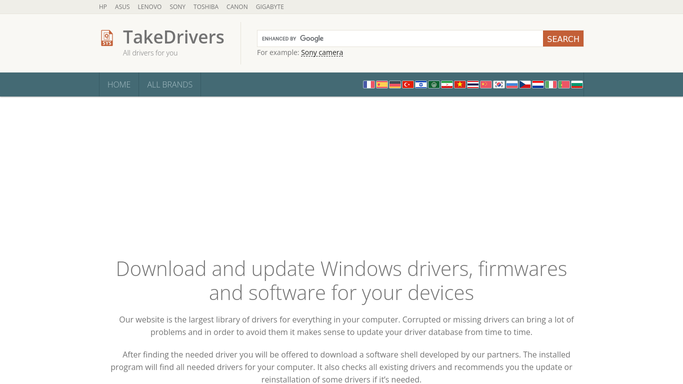
Task: Open the HOME menu item
Action: (119, 84)
